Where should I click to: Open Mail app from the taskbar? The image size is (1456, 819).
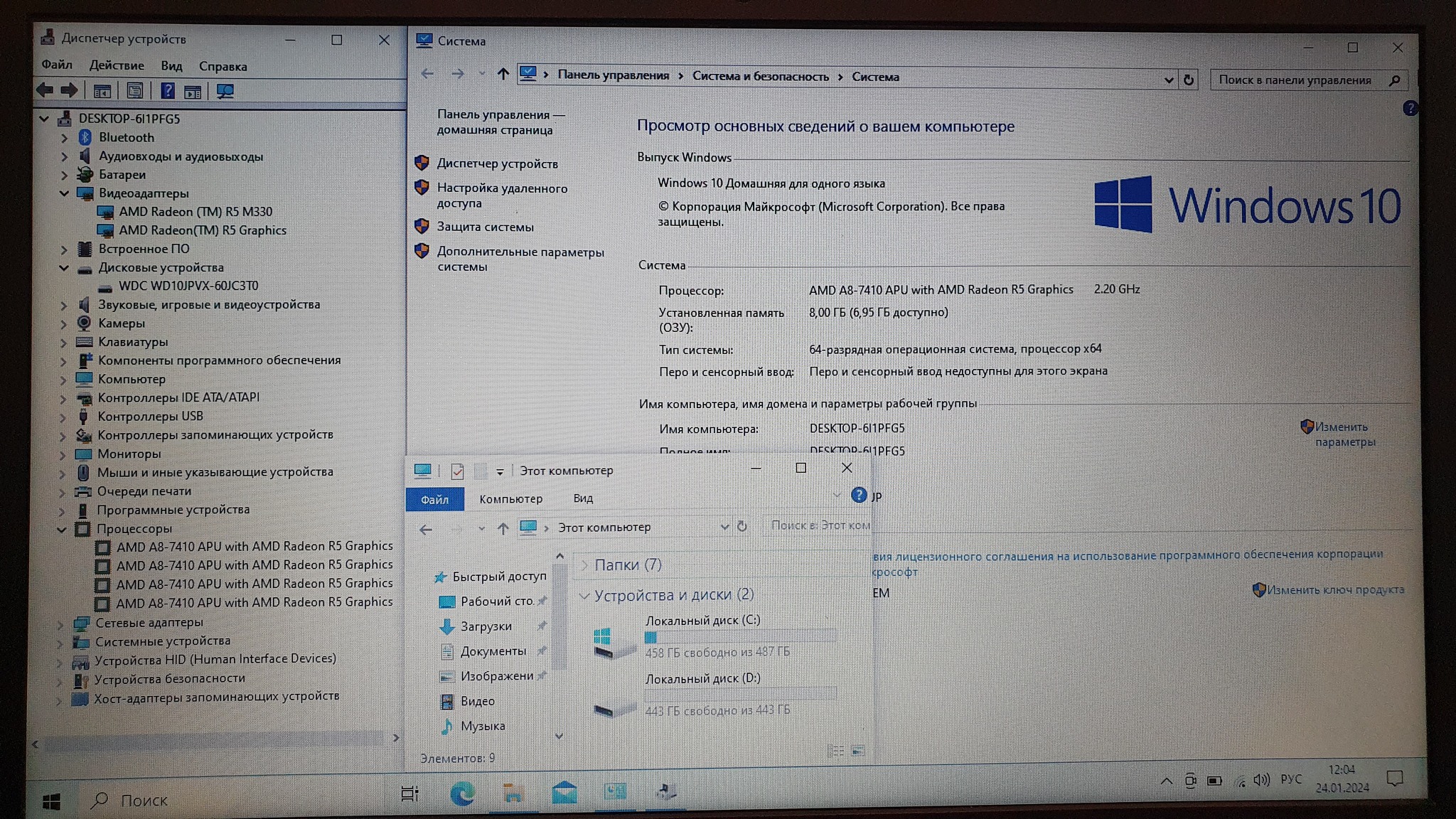click(564, 793)
